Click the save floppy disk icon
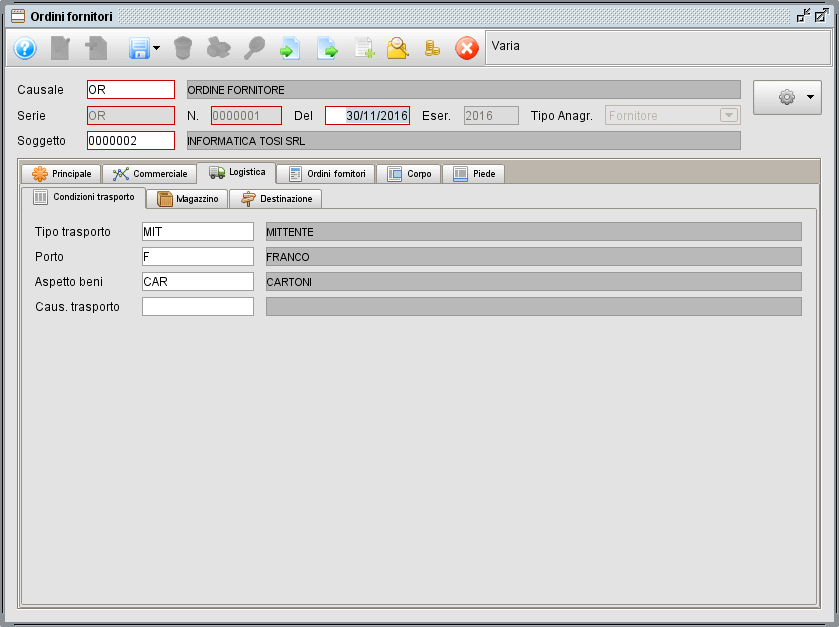The image size is (839, 627). tap(138, 48)
